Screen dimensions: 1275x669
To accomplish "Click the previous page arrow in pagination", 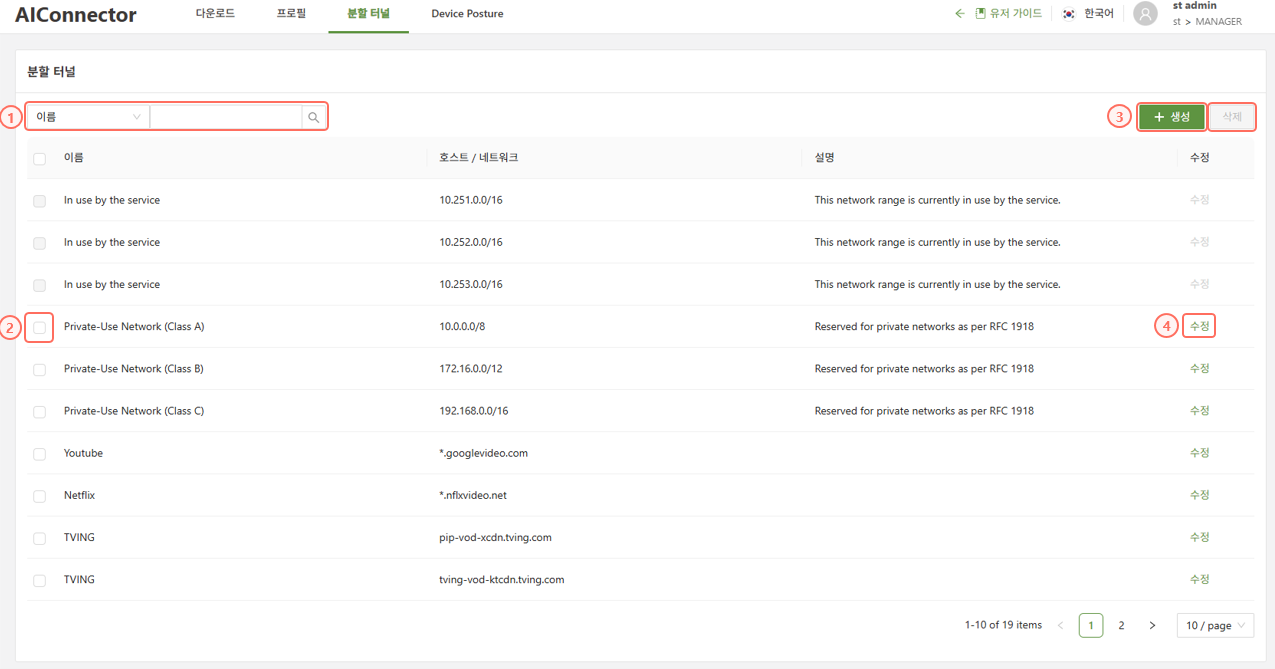I will tap(1061, 625).
